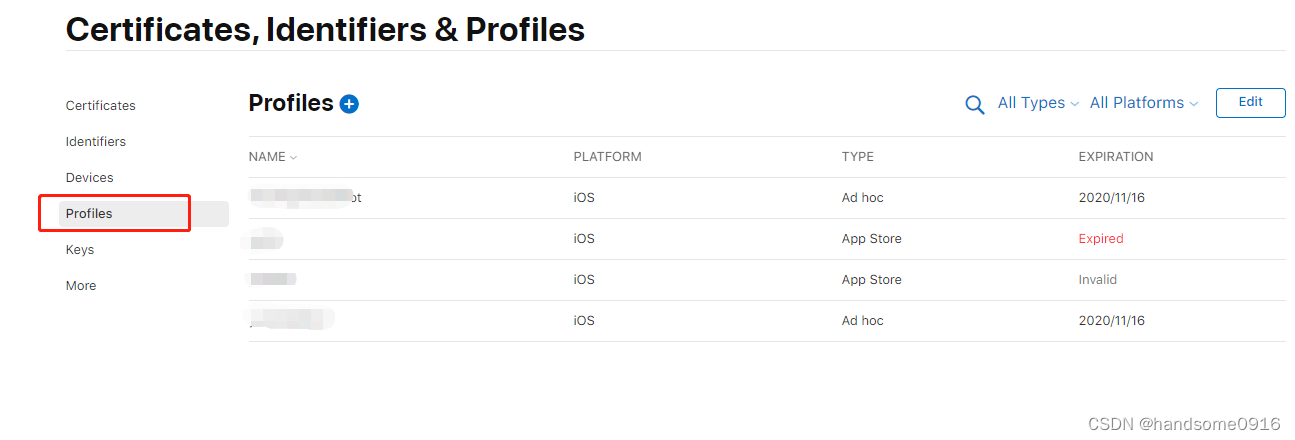Image resolution: width=1295 pixels, height=440 pixels.
Task: Open Identifiers in the sidebar
Action: (x=96, y=142)
